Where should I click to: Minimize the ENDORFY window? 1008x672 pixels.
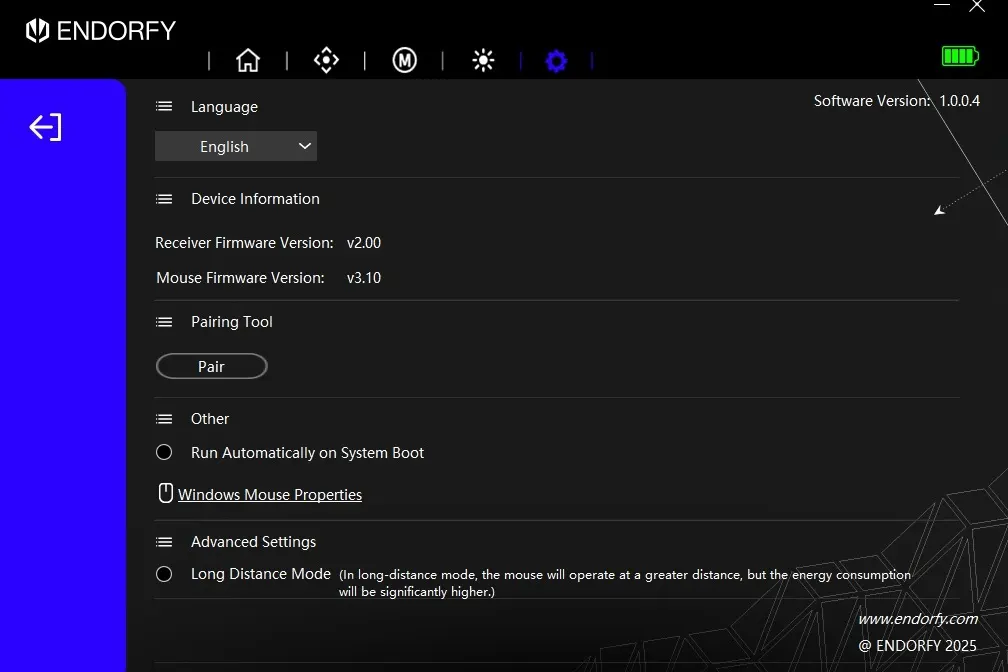tap(942, 6)
